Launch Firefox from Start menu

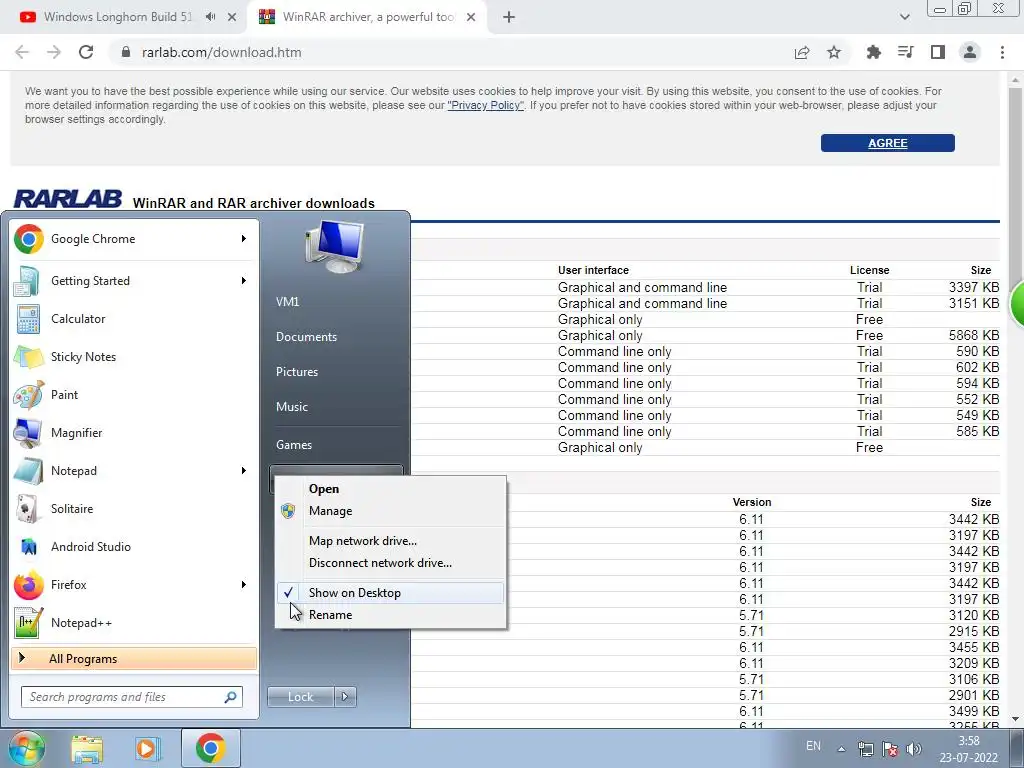134,584
